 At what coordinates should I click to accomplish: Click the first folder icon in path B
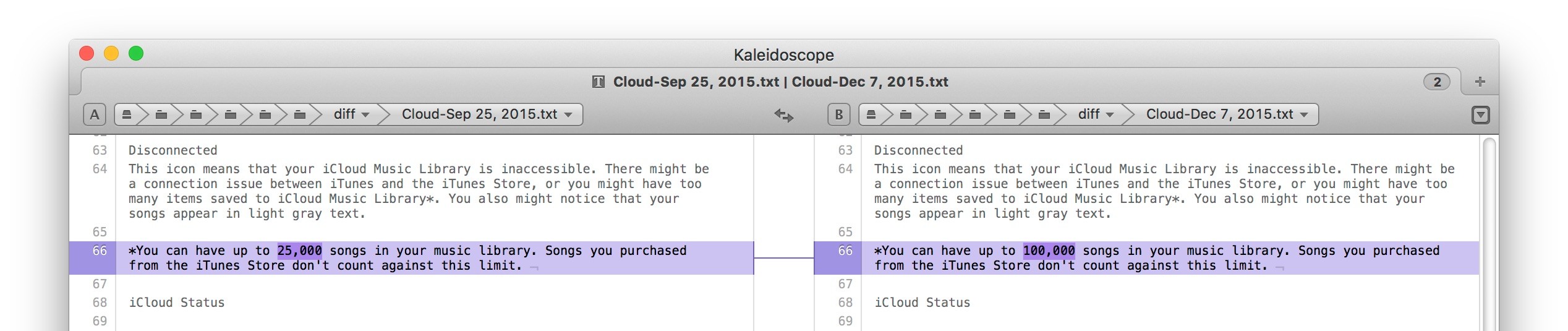(x=906, y=114)
